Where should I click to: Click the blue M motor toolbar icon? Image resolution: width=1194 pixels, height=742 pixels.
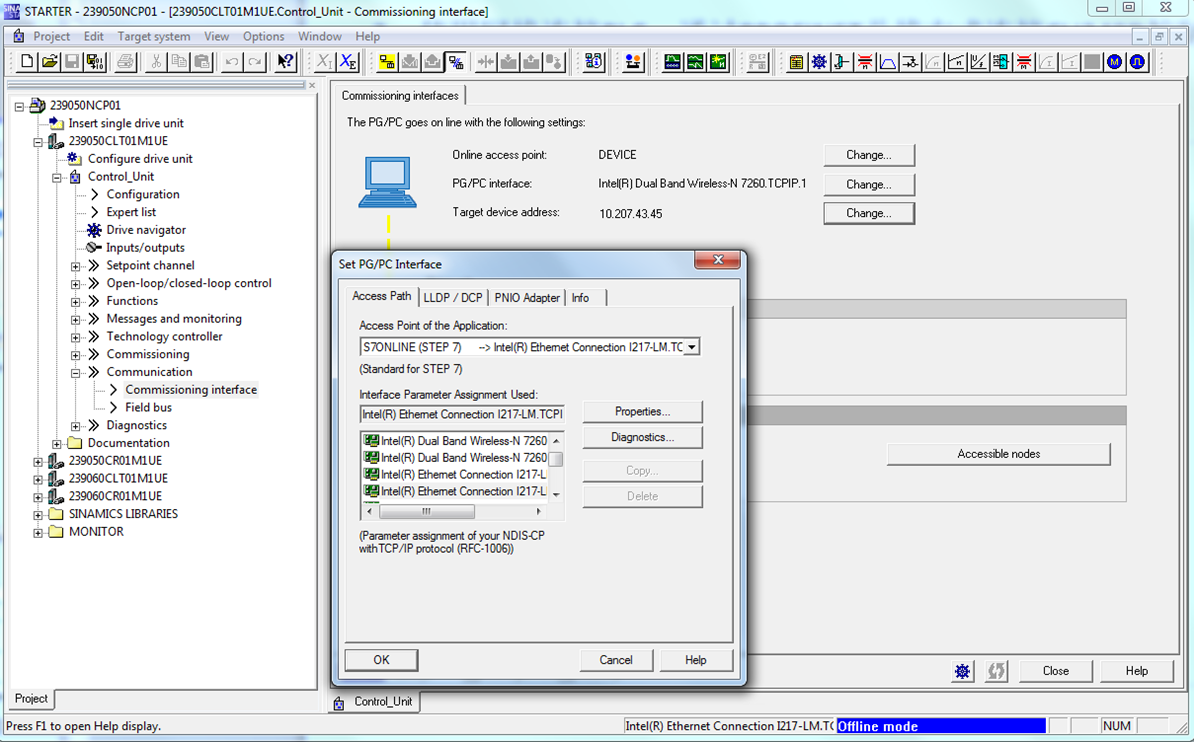click(1114, 62)
